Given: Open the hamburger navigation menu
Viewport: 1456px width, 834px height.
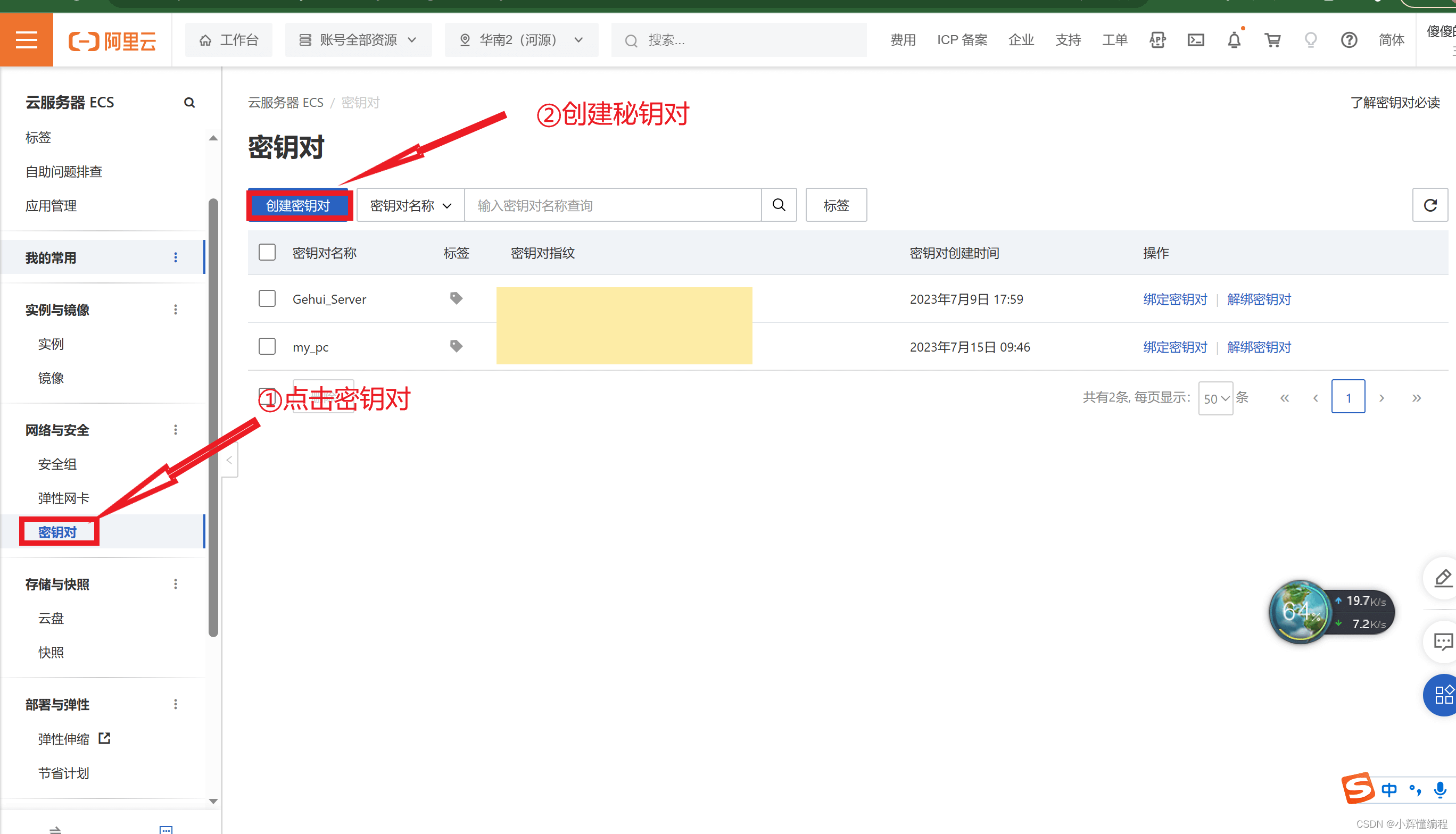Looking at the screenshot, I should coord(27,40).
